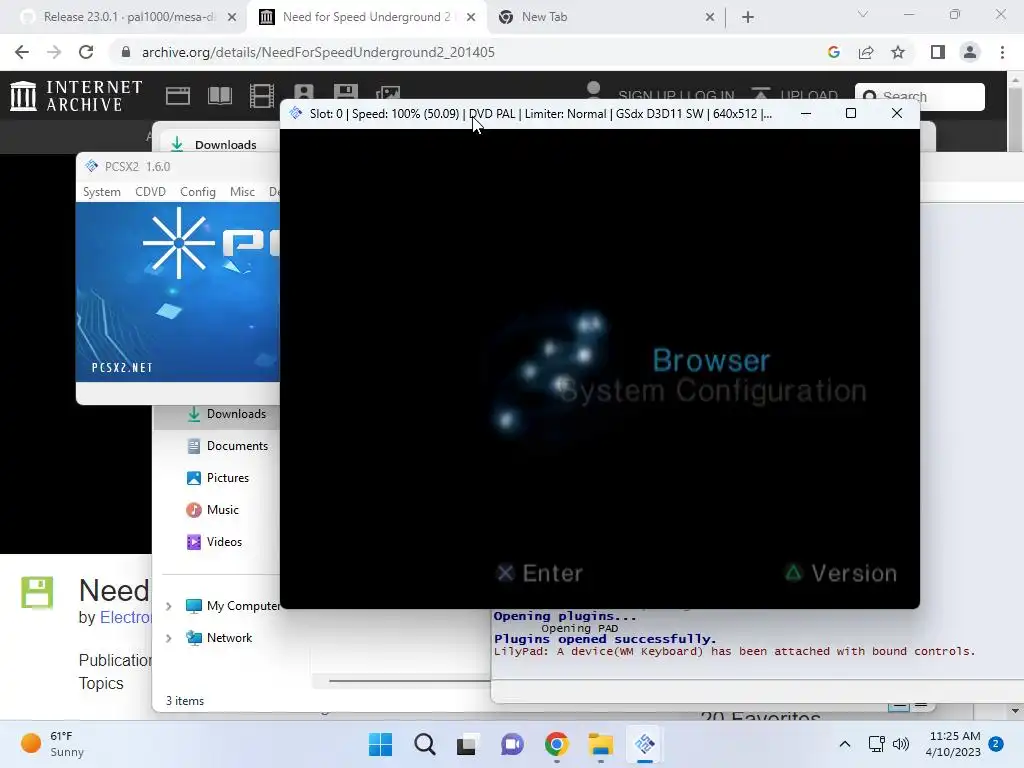
Task: Expand Network in the file tree
Action: coord(168,638)
